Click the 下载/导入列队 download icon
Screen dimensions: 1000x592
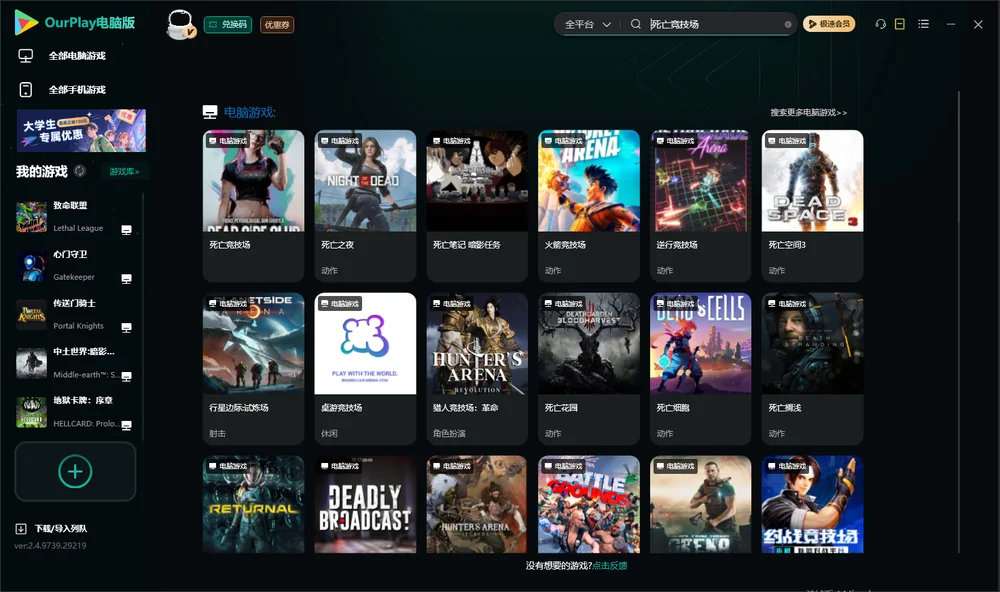[x=21, y=528]
